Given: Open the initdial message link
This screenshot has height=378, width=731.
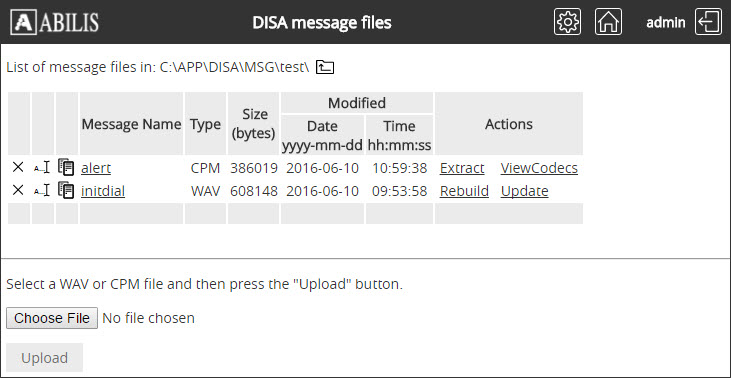Looking at the screenshot, I should point(103,191).
